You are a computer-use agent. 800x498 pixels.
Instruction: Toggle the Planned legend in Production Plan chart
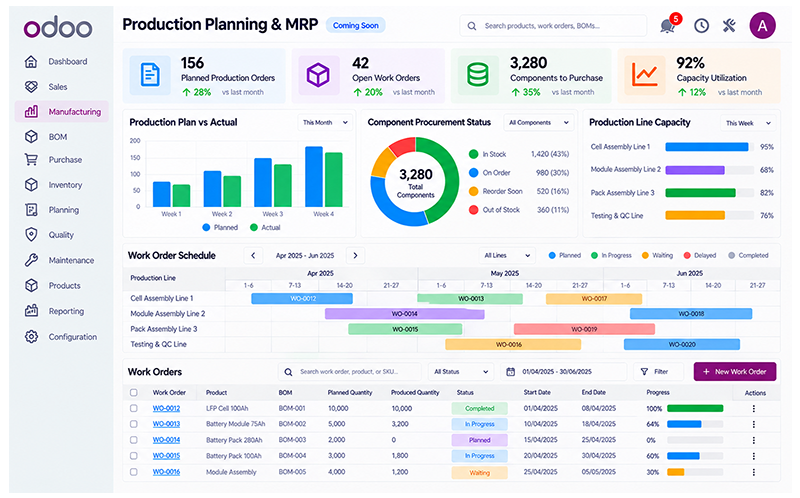coord(220,228)
